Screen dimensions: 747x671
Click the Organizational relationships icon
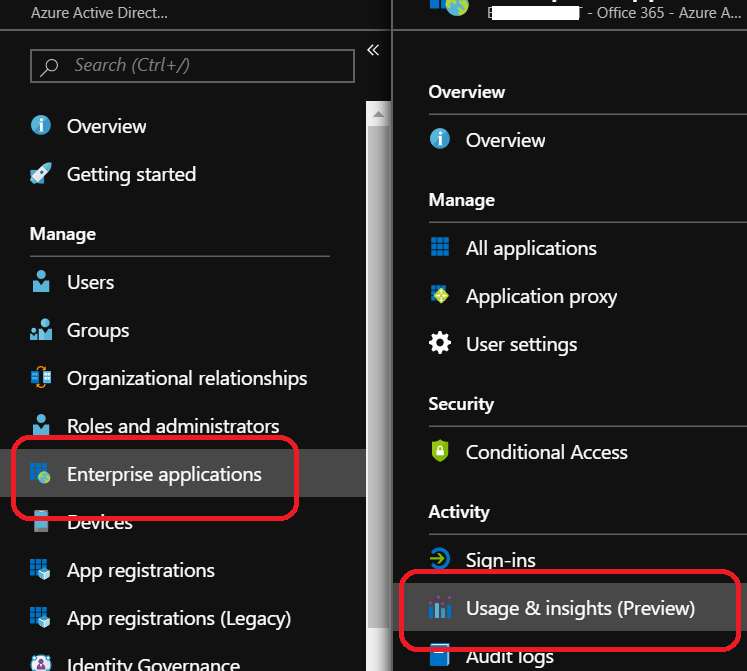pos(41,378)
